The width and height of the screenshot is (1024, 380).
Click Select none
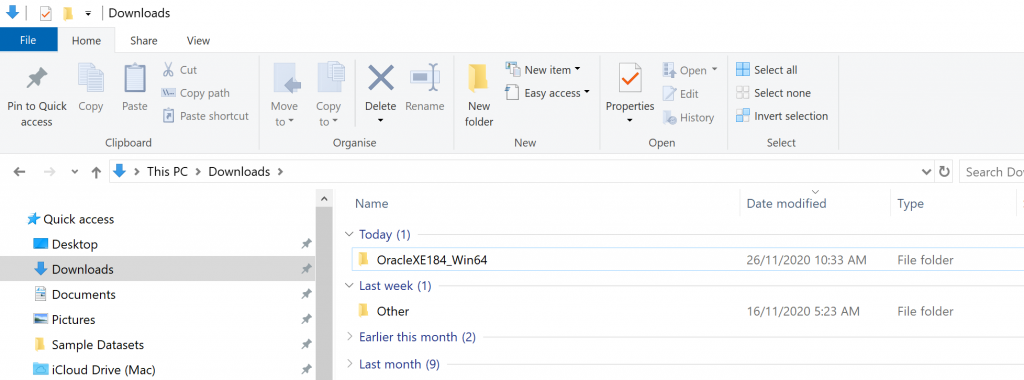773,93
